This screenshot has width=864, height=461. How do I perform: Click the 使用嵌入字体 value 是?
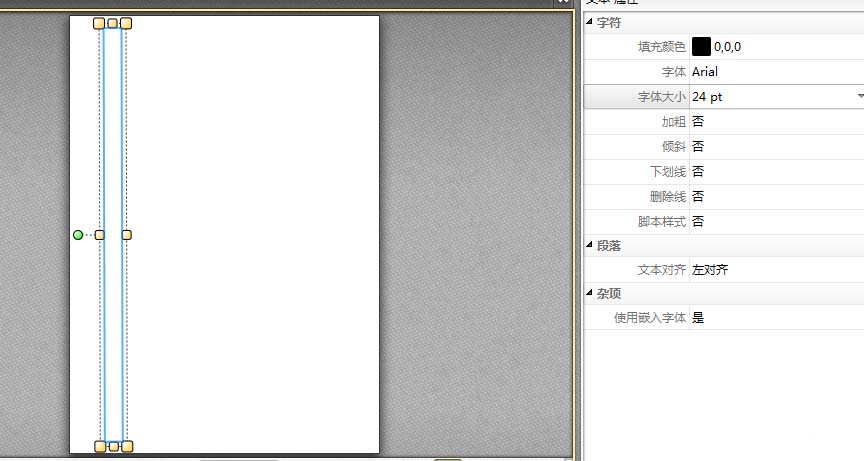tap(698, 318)
